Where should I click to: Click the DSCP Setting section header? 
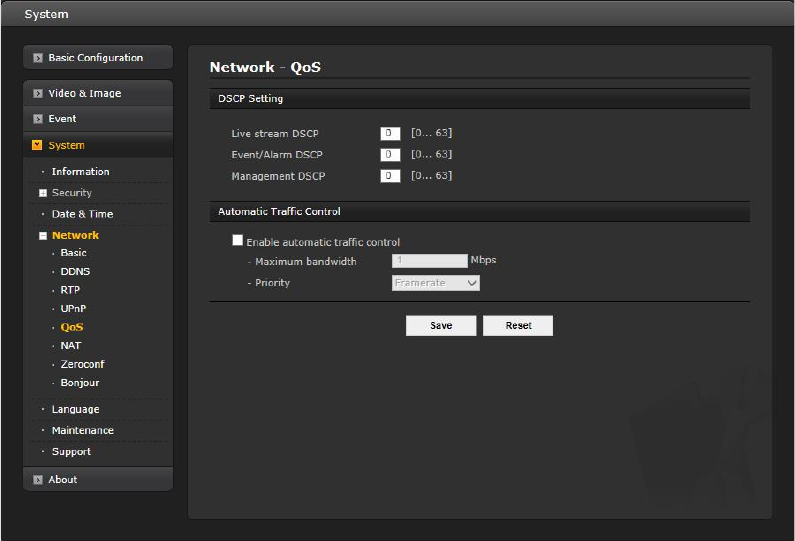pyautogui.click(x=480, y=99)
